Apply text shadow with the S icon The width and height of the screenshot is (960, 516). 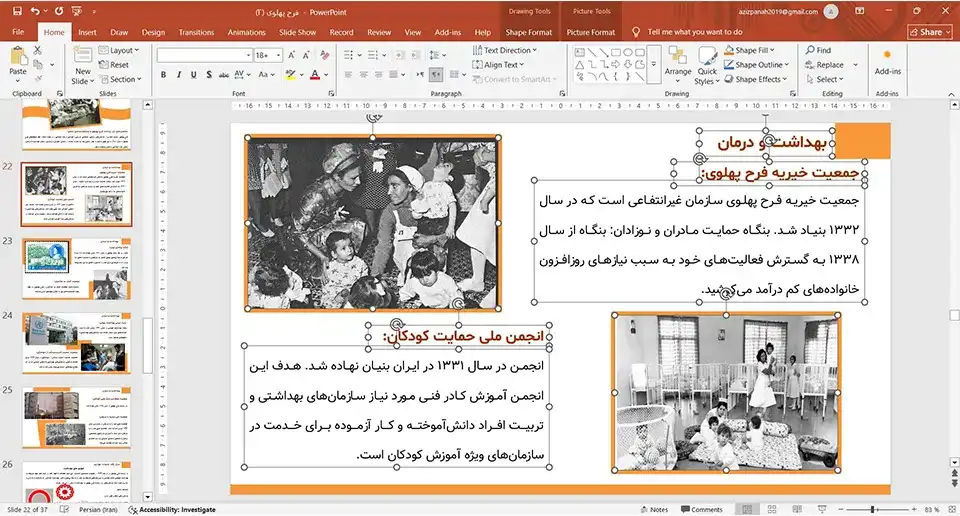[209, 75]
